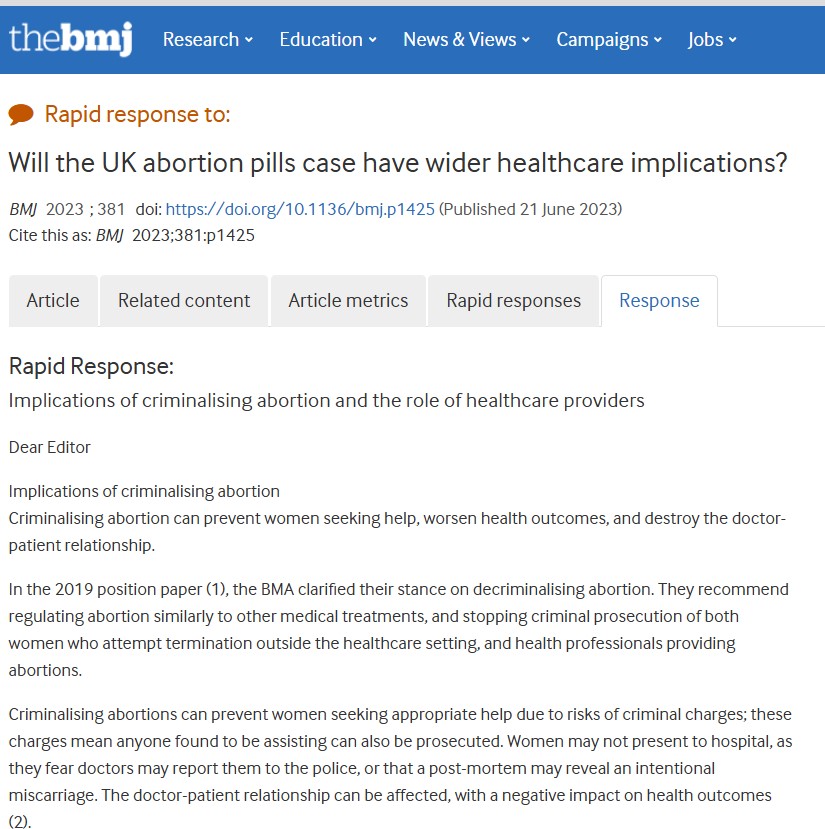The image size is (825, 829).
Task: Go to the Rapid responses tab
Action: 513,300
